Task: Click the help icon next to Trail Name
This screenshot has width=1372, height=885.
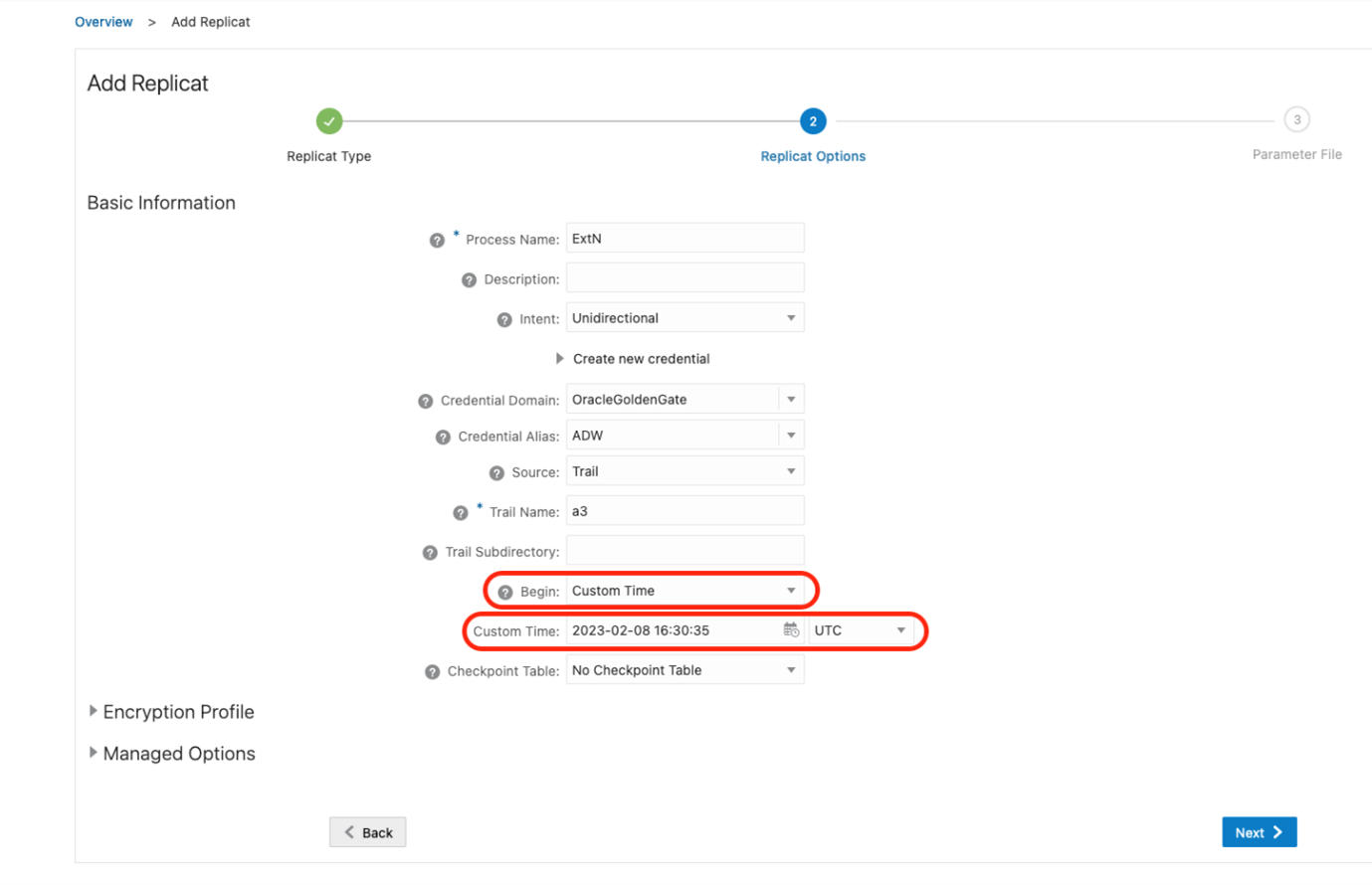Action: [x=461, y=512]
